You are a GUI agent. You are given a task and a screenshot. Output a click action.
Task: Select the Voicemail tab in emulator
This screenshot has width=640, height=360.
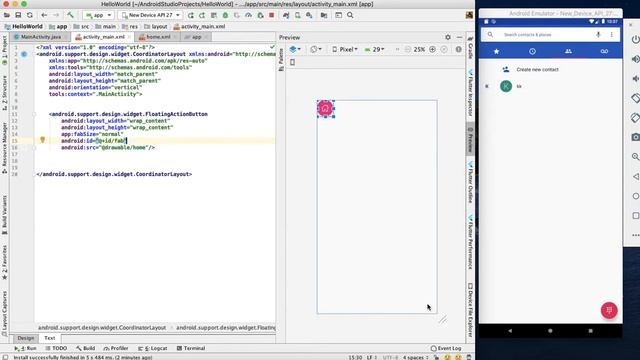(x=604, y=51)
